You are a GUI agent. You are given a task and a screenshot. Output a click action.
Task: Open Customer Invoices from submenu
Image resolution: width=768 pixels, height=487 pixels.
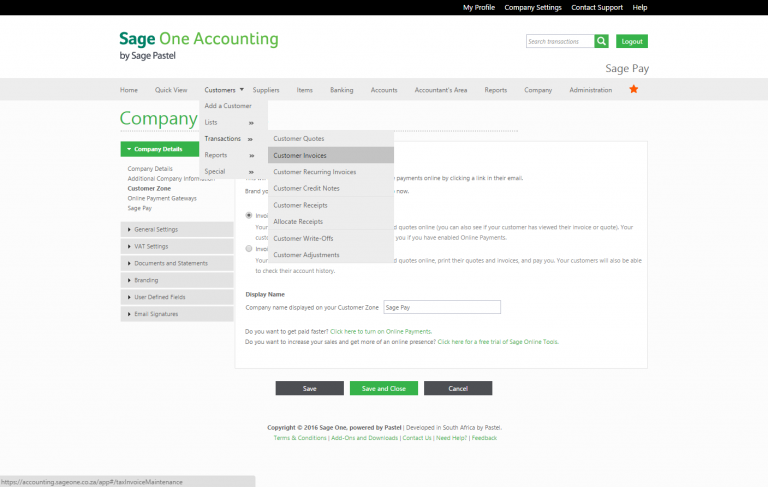331,155
